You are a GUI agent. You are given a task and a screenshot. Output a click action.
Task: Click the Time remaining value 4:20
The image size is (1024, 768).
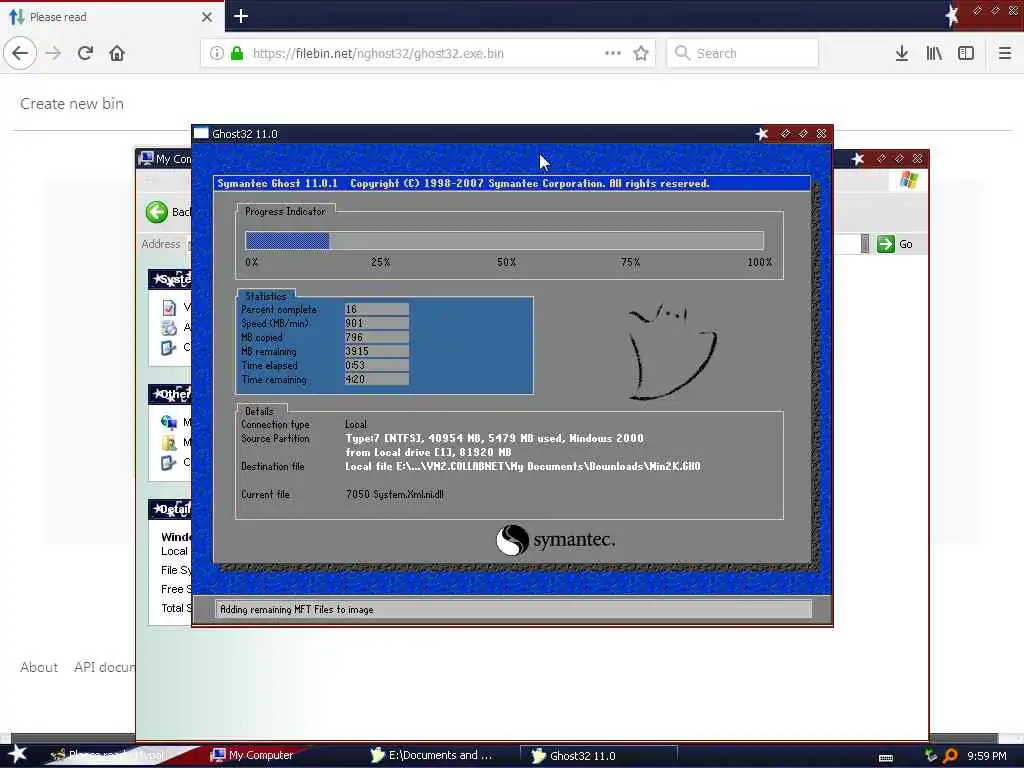pyautogui.click(x=377, y=379)
